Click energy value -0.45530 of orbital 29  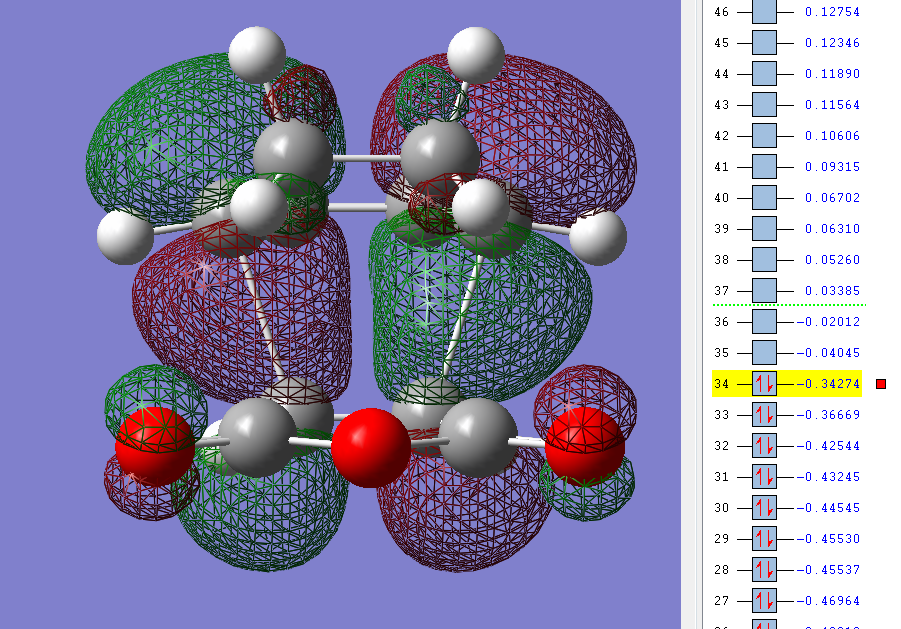[x=828, y=539]
